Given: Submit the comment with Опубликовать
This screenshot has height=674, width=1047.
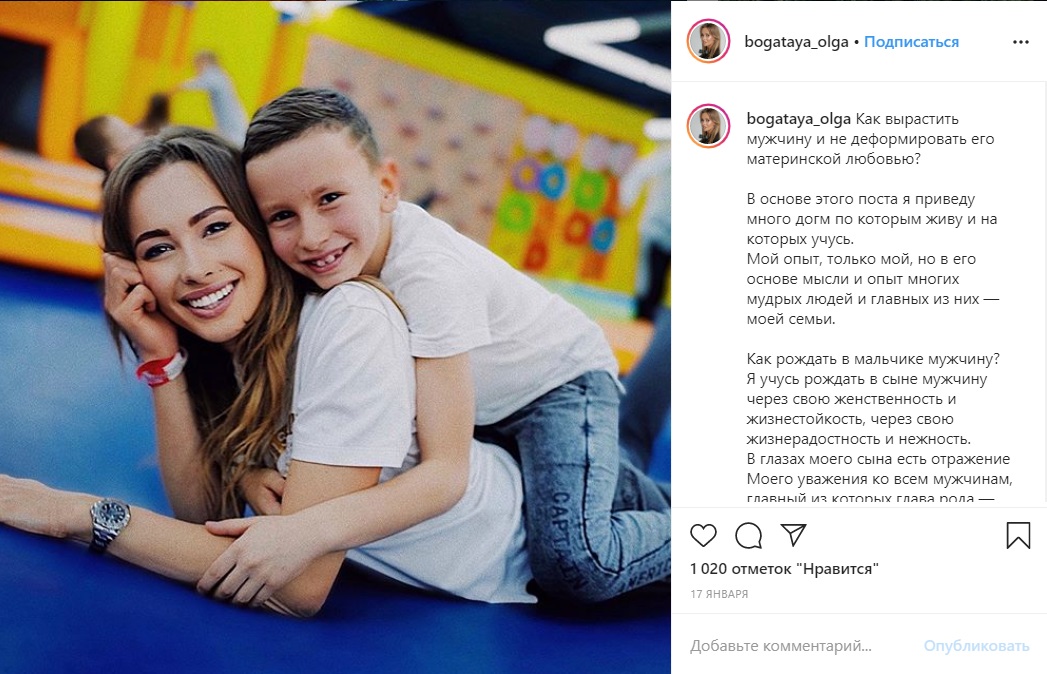Looking at the screenshot, I should click(x=976, y=646).
